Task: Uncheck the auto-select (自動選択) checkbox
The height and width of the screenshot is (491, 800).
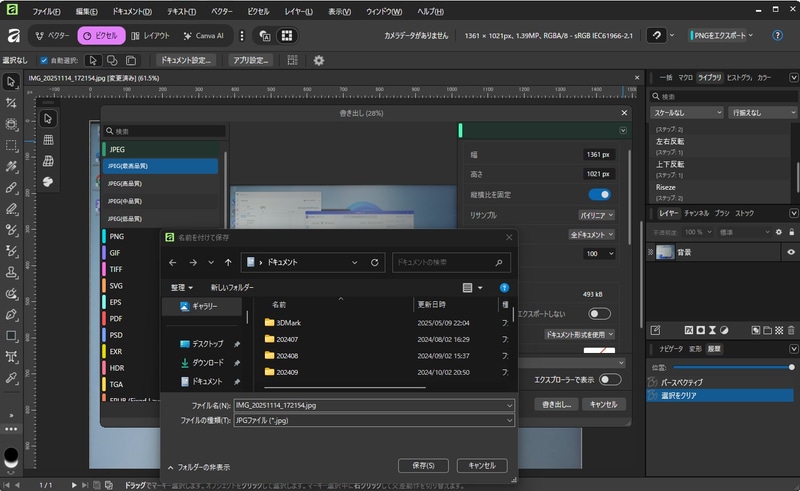Action: [44, 60]
